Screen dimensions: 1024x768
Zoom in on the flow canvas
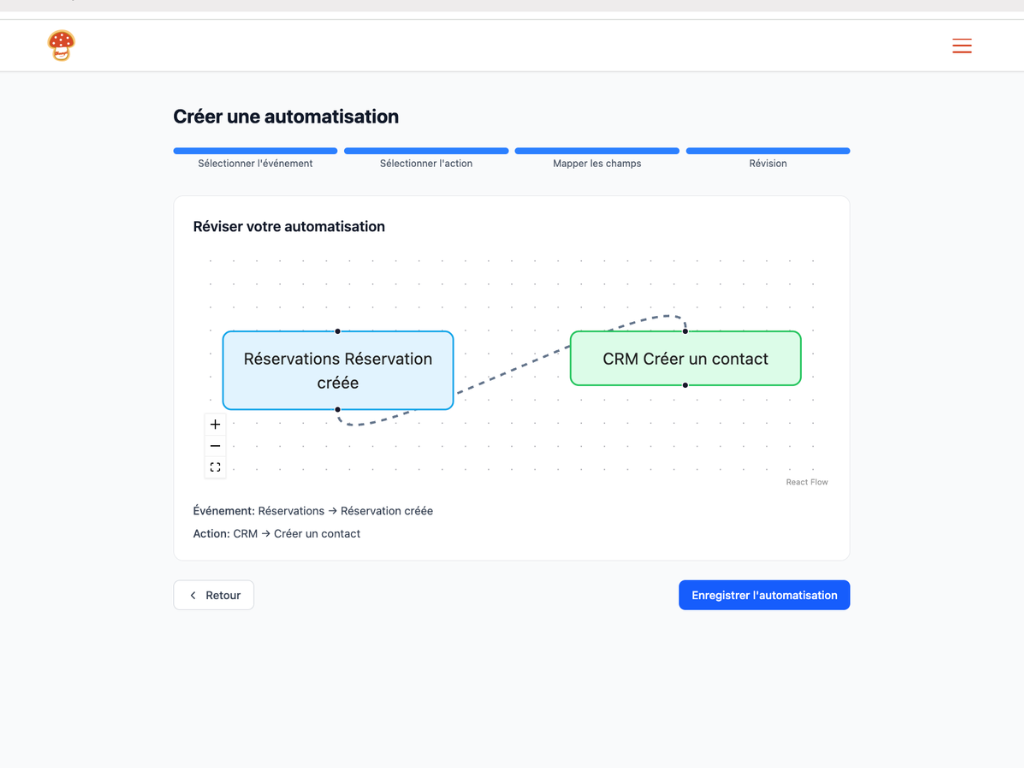215,424
